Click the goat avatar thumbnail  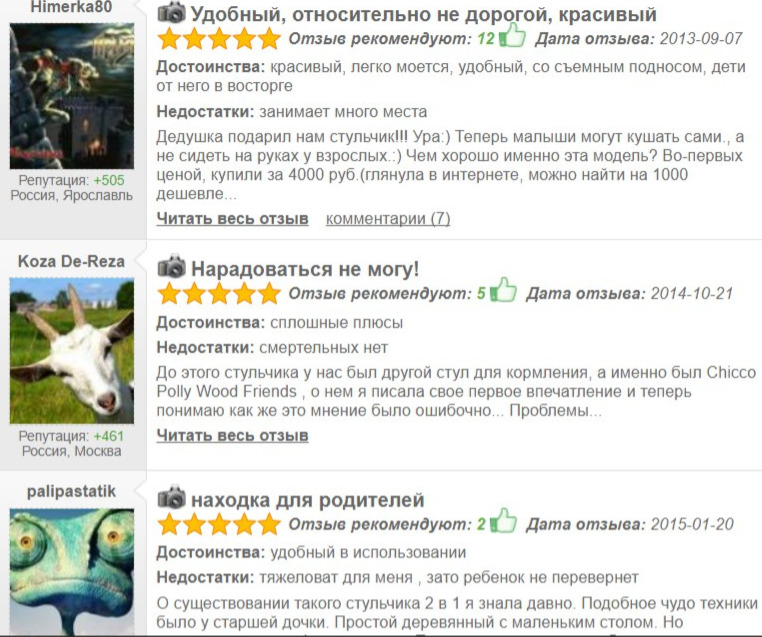tap(72, 350)
